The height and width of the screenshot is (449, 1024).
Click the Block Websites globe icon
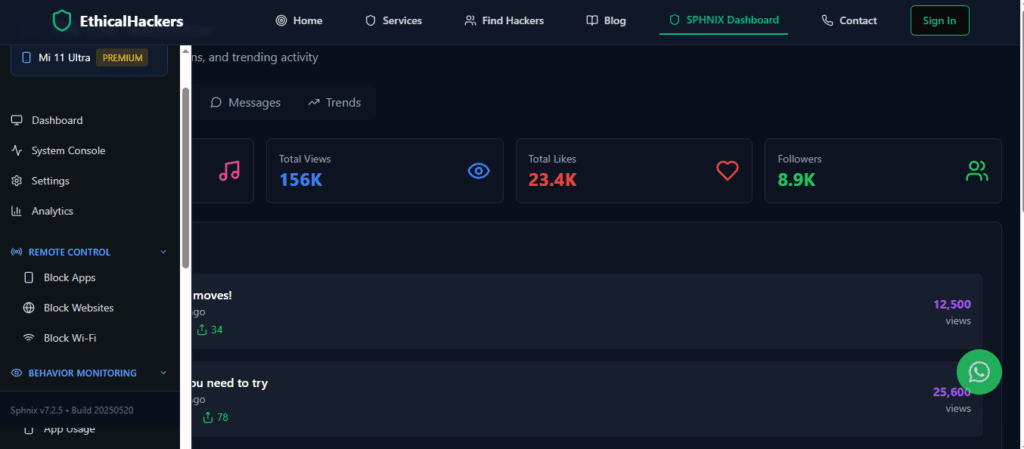[x=29, y=307]
